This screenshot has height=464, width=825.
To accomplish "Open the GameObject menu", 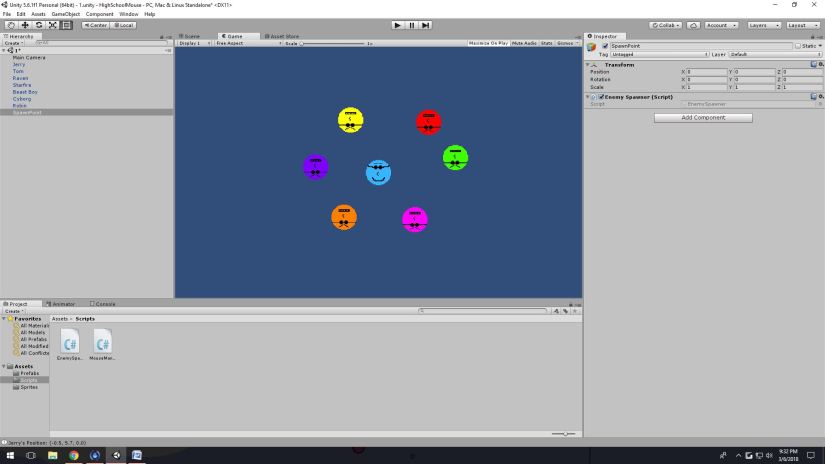I will tap(65, 14).
